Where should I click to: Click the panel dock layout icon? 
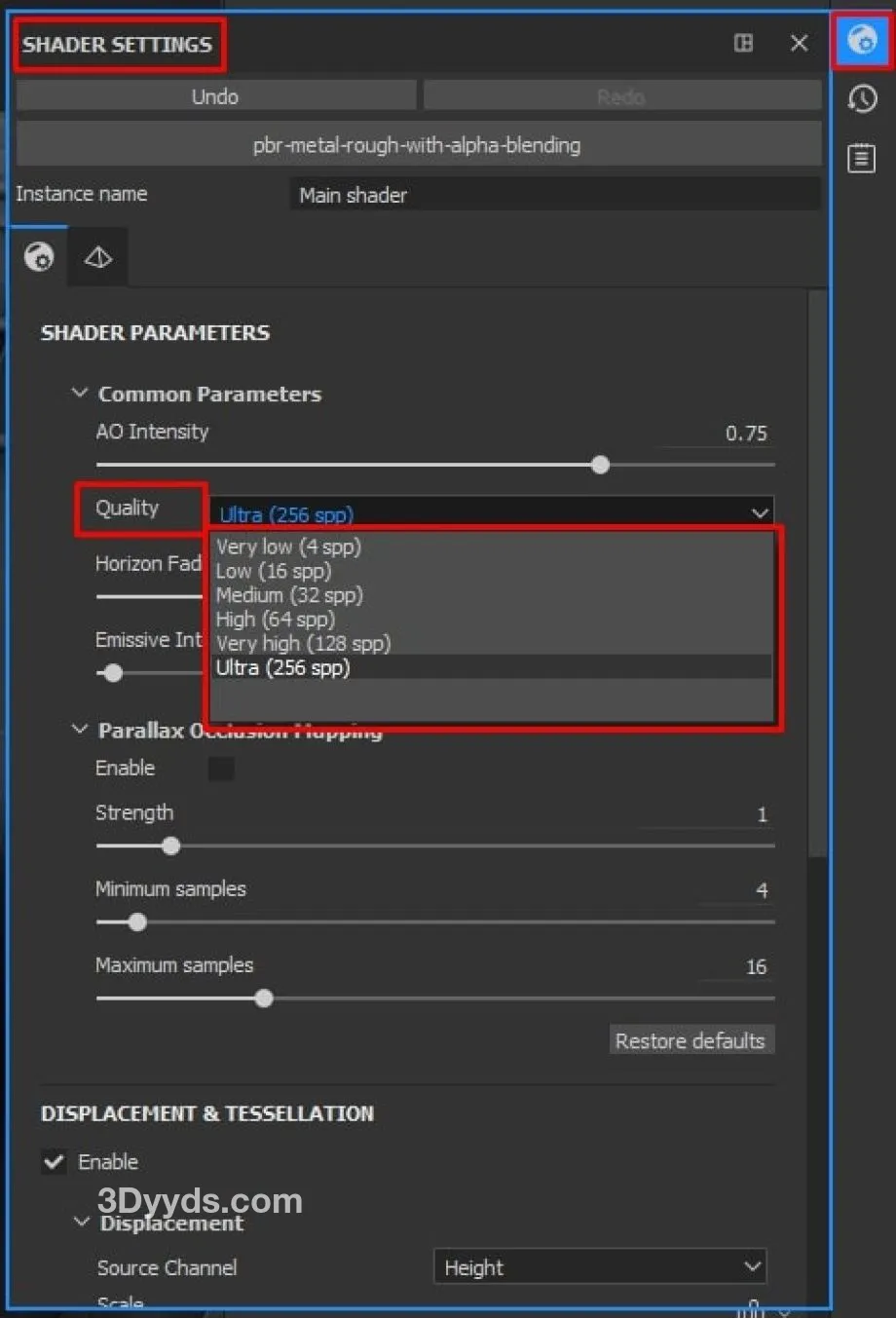point(743,43)
